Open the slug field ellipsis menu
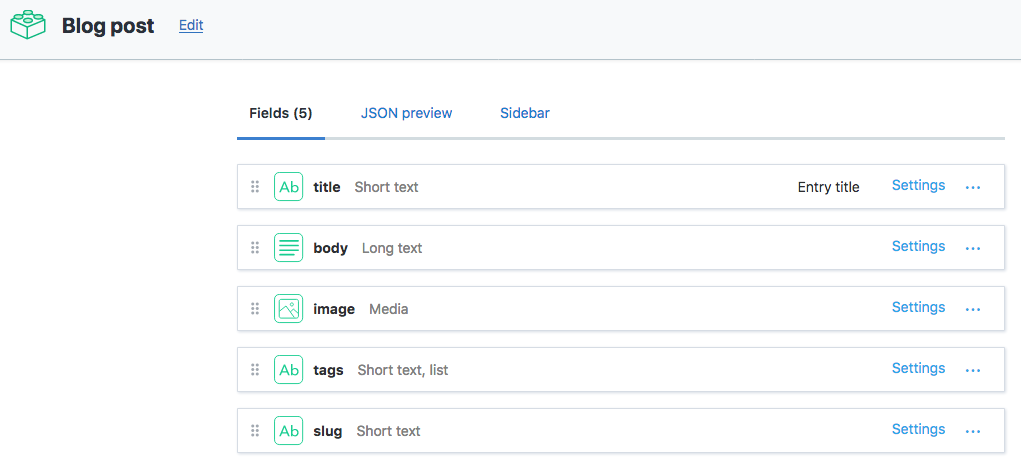Image resolution: width=1021 pixels, height=469 pixels. coord(973,431)
